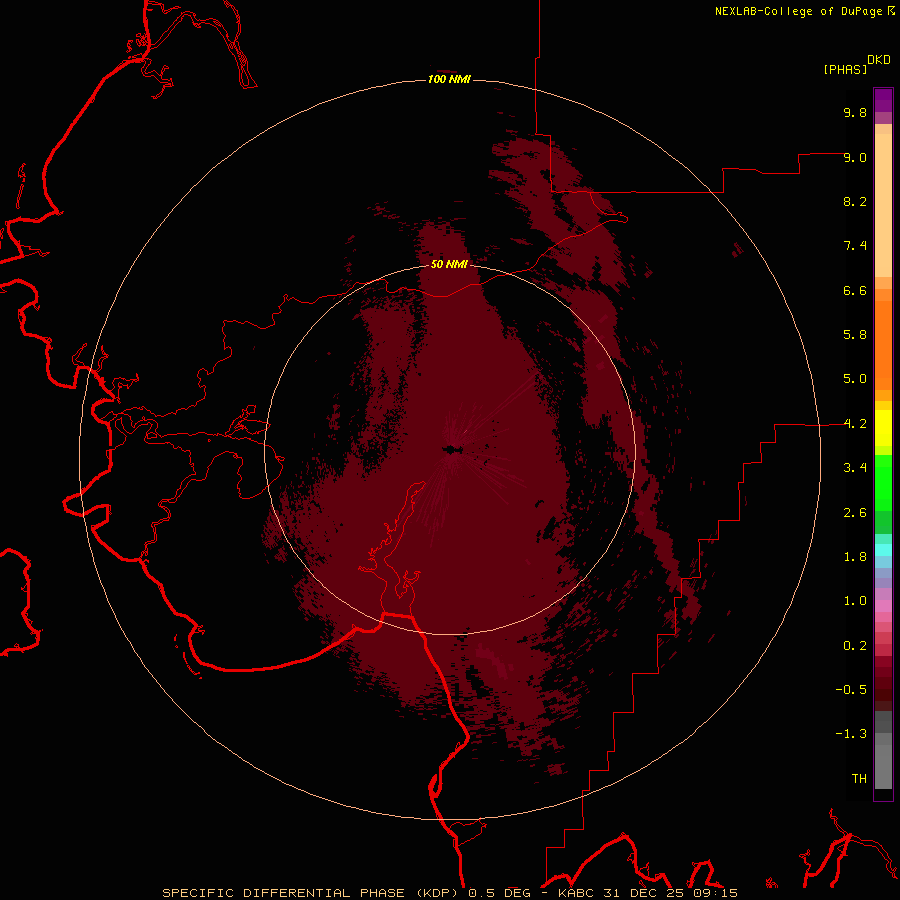The image size is (900, 900).
Task: Select the 0.2 scale label
Action: 855,646
